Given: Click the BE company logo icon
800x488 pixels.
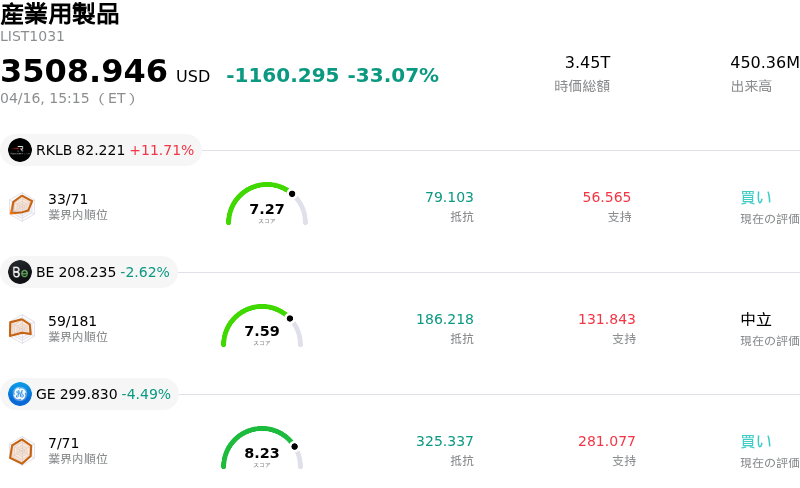Looking at the screenshot, I should 20,272.
